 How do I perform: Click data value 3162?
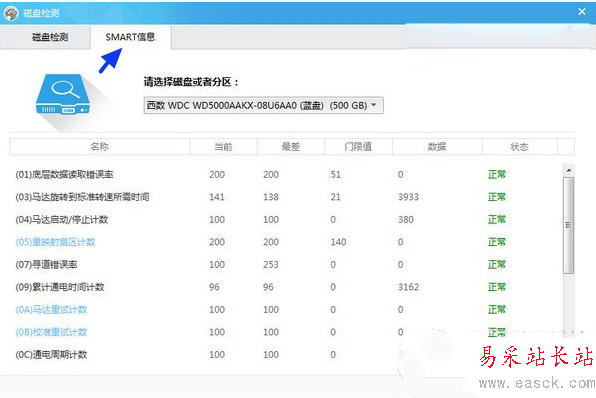tap(408, 287)
